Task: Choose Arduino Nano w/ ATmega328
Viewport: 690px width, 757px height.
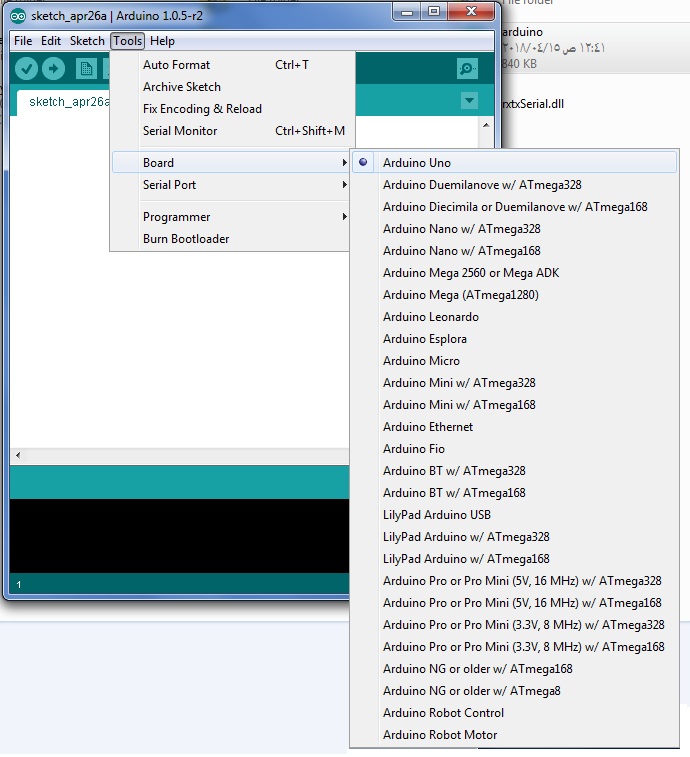Action: click(x=514, y=229)
